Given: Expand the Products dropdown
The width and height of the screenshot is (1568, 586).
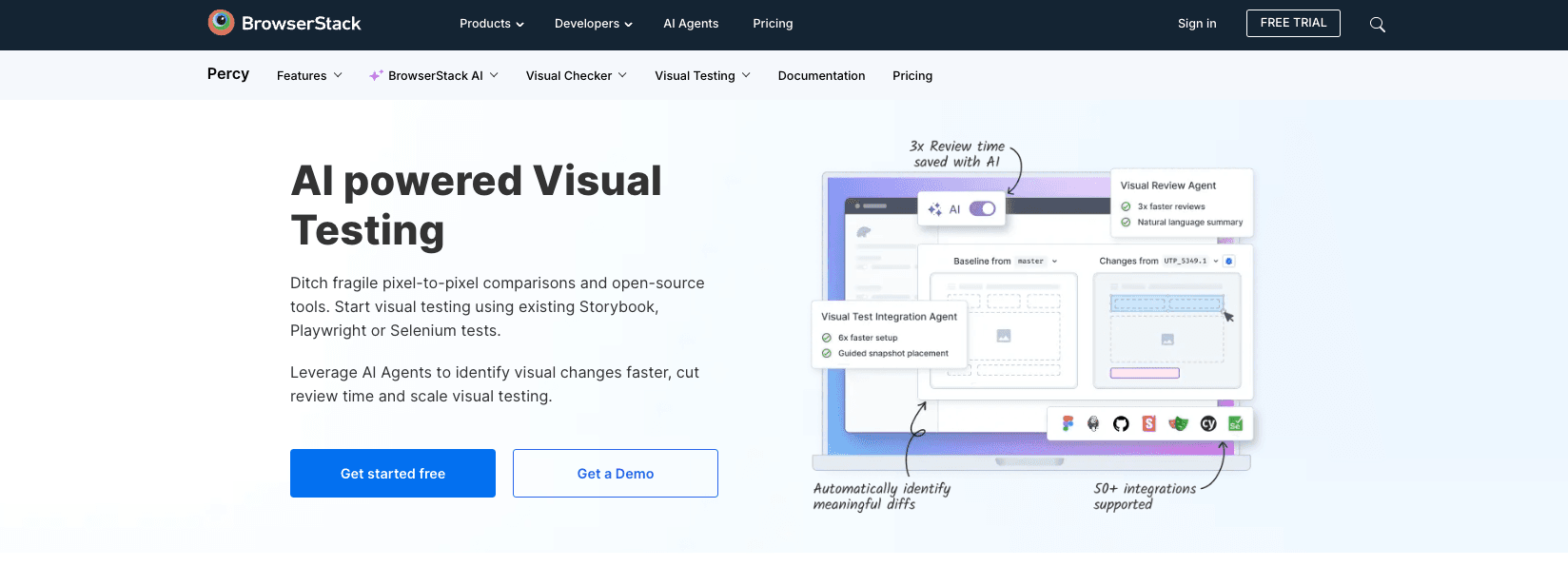Looking at the screenshot, I should (492, 24).
